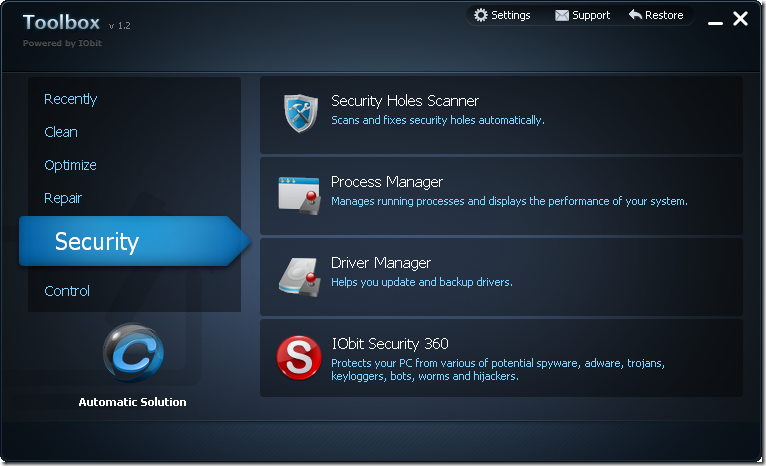The width and height of the screenshot is (766, 466).
Task: Click the Support text link
Action: point(591,16)
